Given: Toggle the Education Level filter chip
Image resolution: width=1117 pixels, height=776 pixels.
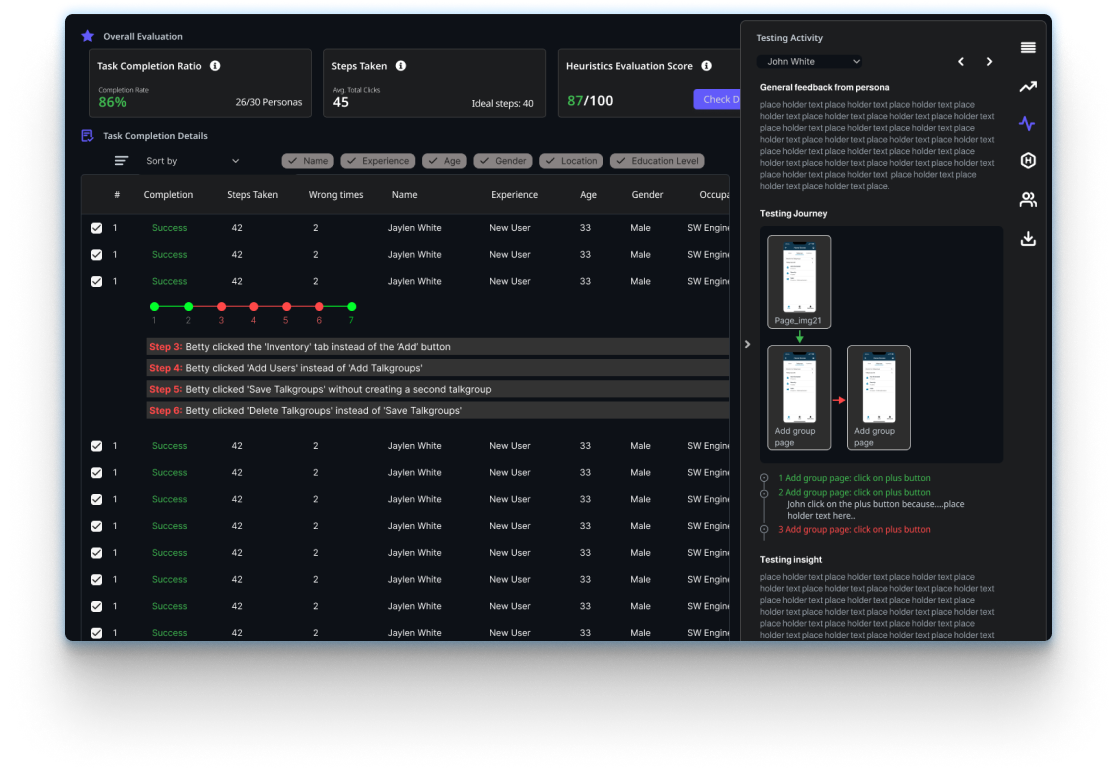Looking at the screenshot, I should (657, 161).
